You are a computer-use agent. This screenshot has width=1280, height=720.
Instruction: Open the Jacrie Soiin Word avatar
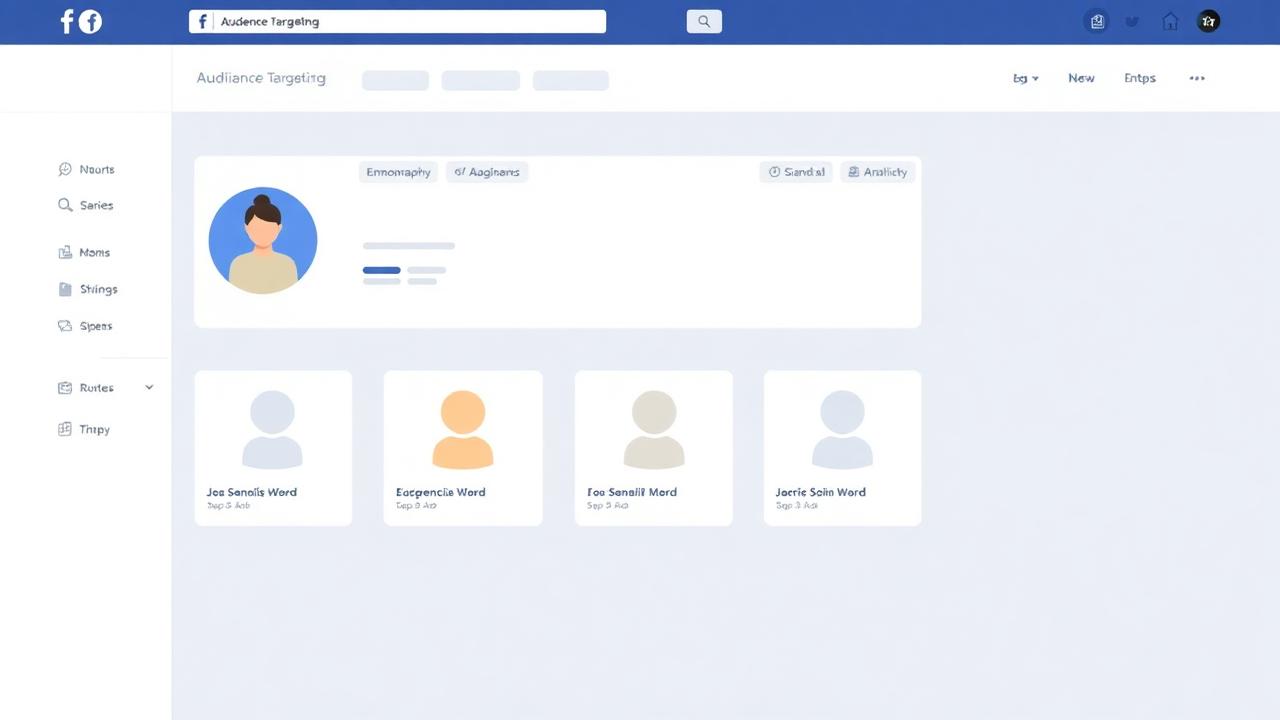[842, 429]
